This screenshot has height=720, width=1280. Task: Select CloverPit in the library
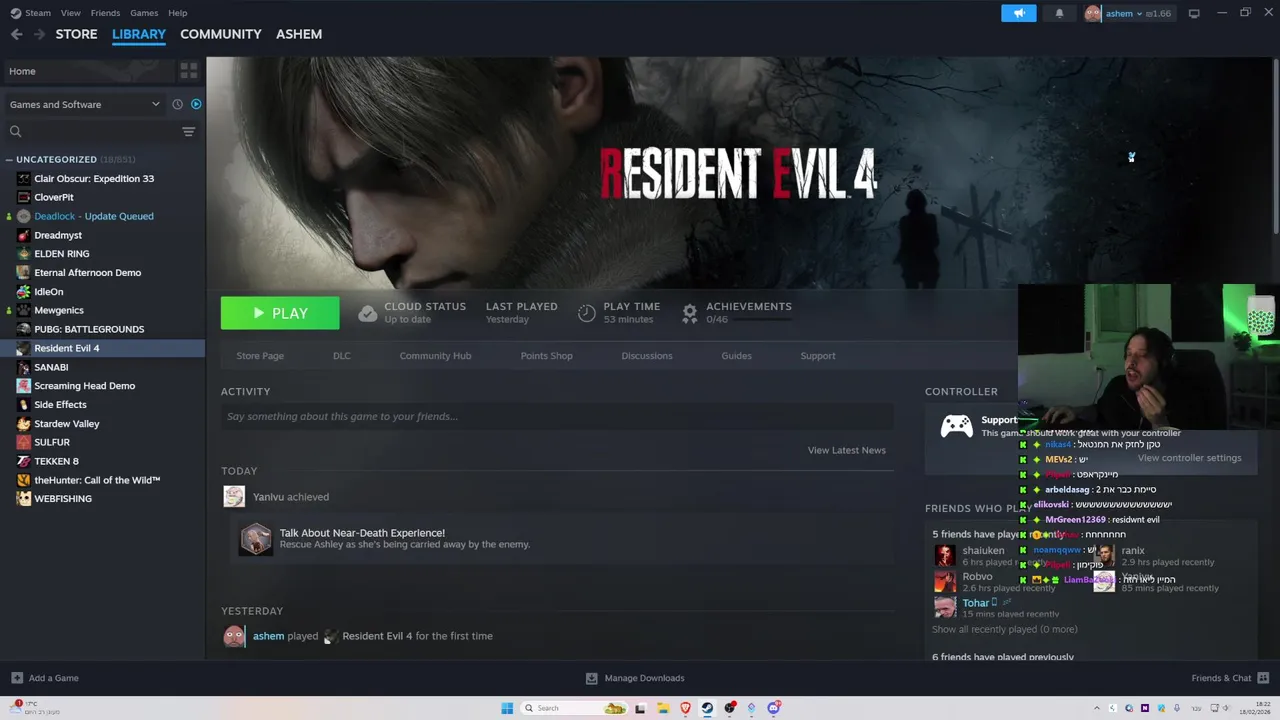[x=54, y=197]
